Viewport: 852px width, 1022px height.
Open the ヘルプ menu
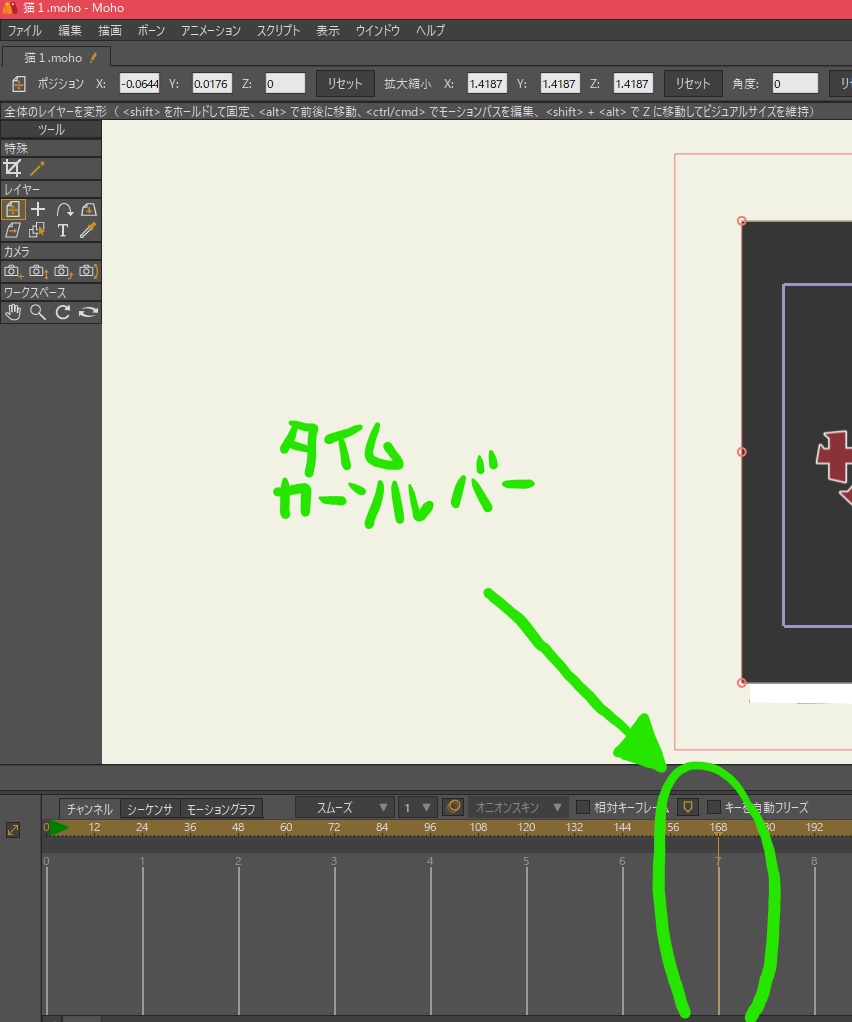[430, 30]
